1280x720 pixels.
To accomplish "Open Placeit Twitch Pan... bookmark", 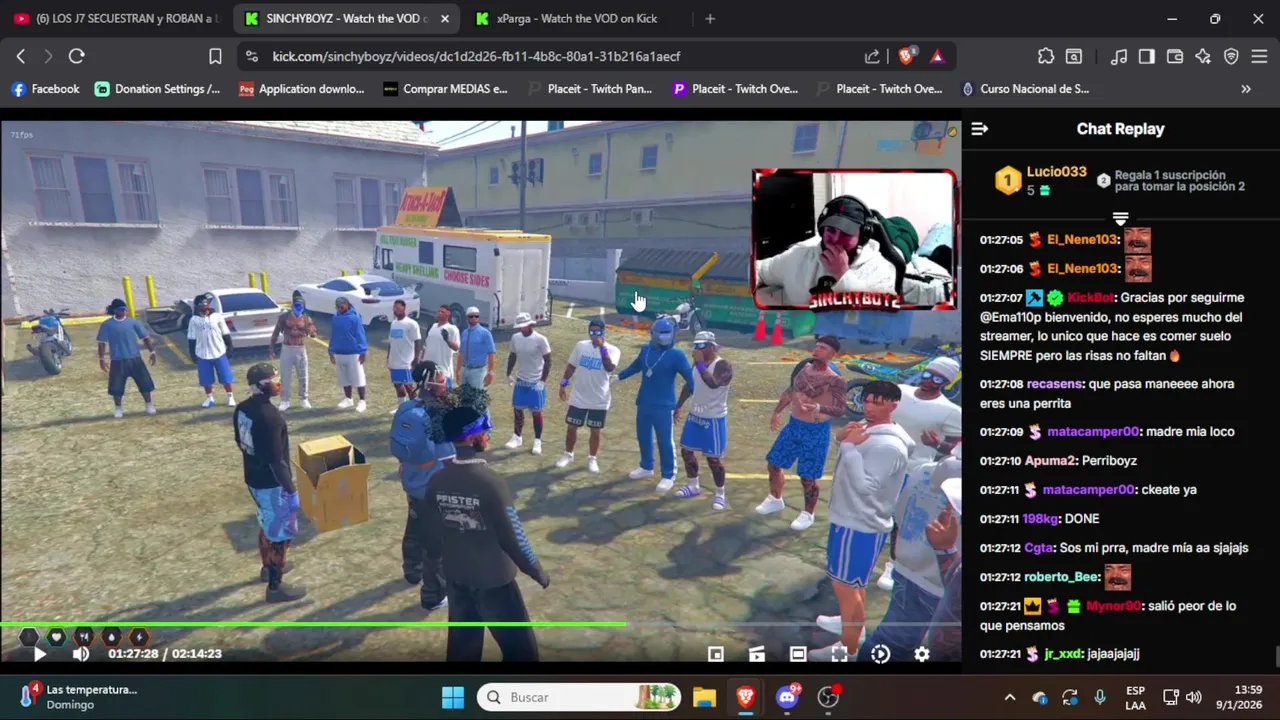I will tap(589, 89).
